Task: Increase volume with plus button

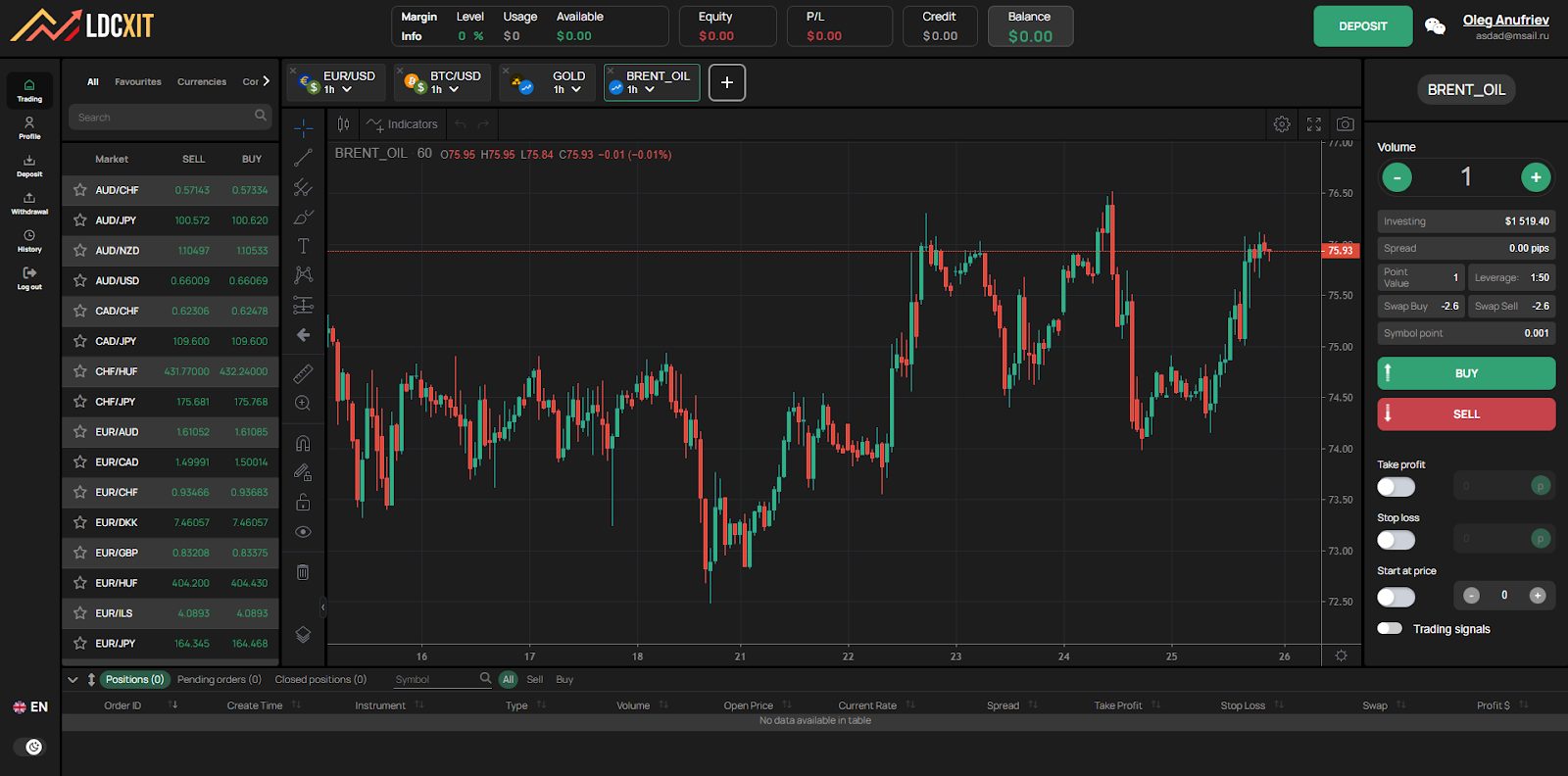Action: (x=1536, y=177)
